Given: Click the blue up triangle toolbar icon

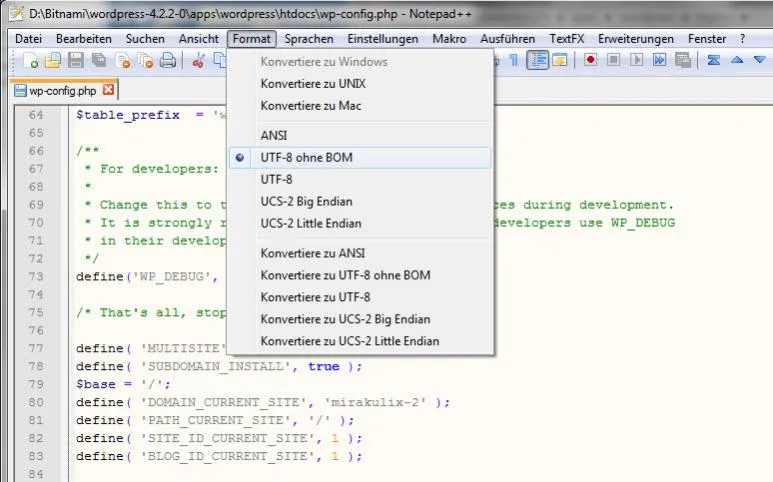Looking at the screenshot, I should 737,60.
